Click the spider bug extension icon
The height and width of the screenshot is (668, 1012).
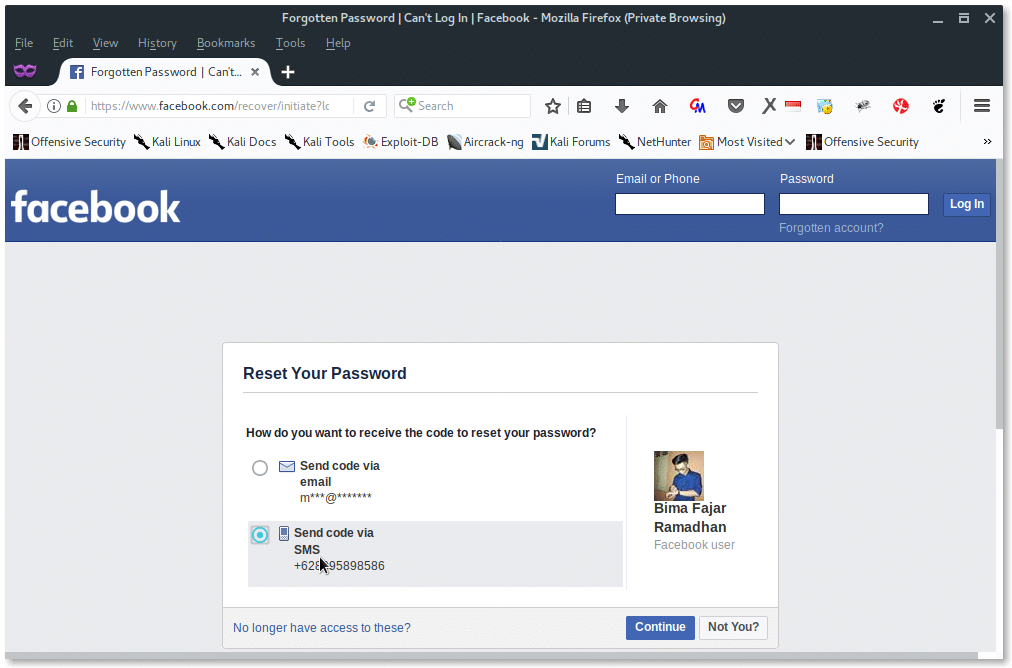click(x=863, y=106)
